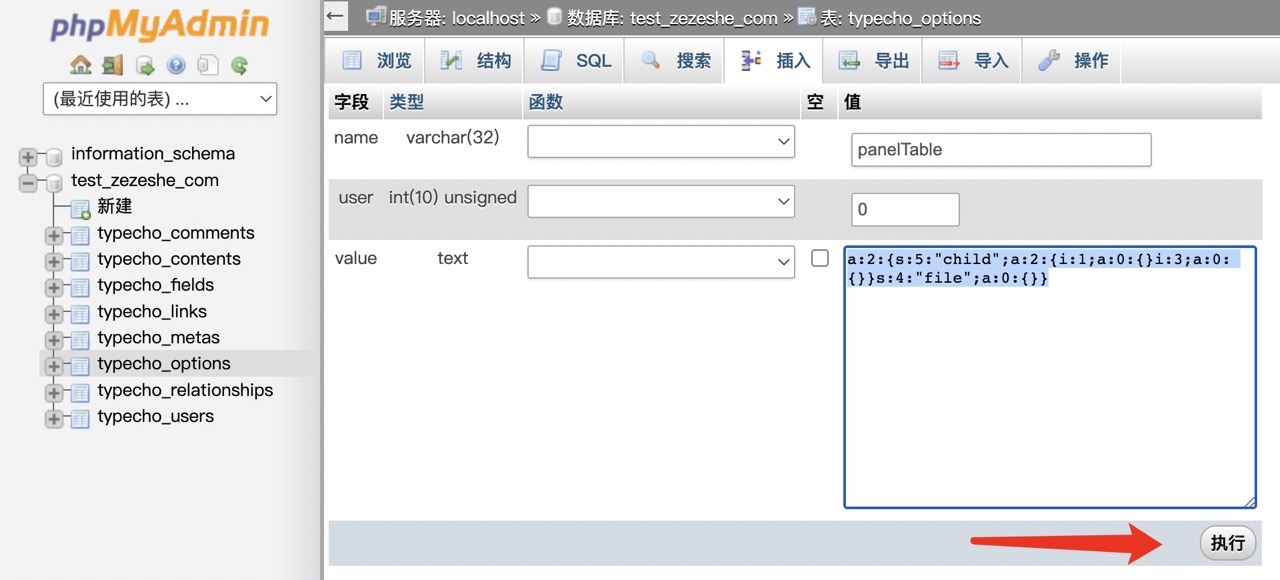Click the table icon beside typecho_users

click(80, 417)
